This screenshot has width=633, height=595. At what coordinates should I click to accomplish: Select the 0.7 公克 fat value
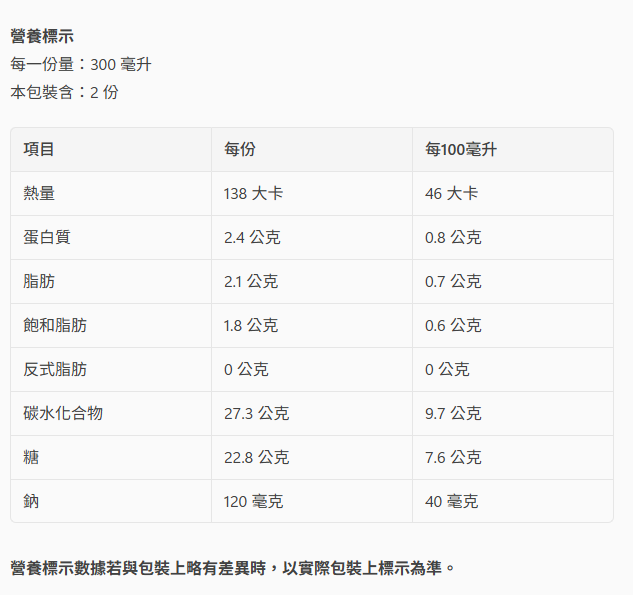click(x=453, y=281)
